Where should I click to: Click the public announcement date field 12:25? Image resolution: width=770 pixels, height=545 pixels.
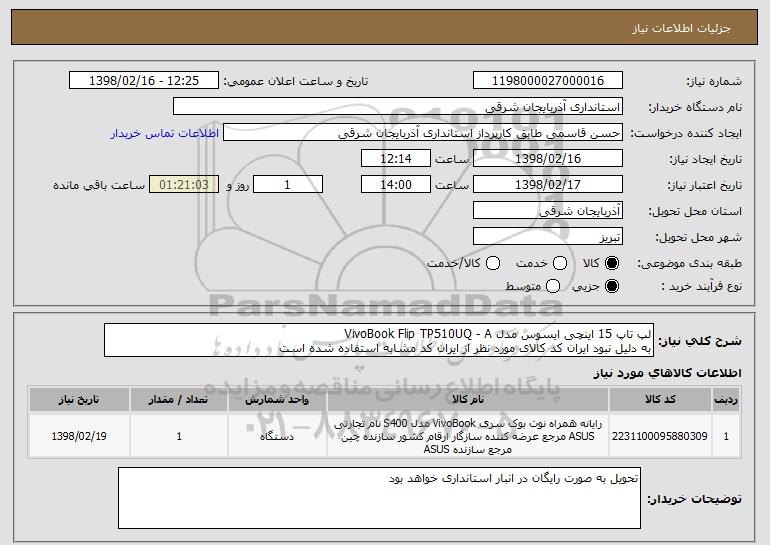coord(144,81)
